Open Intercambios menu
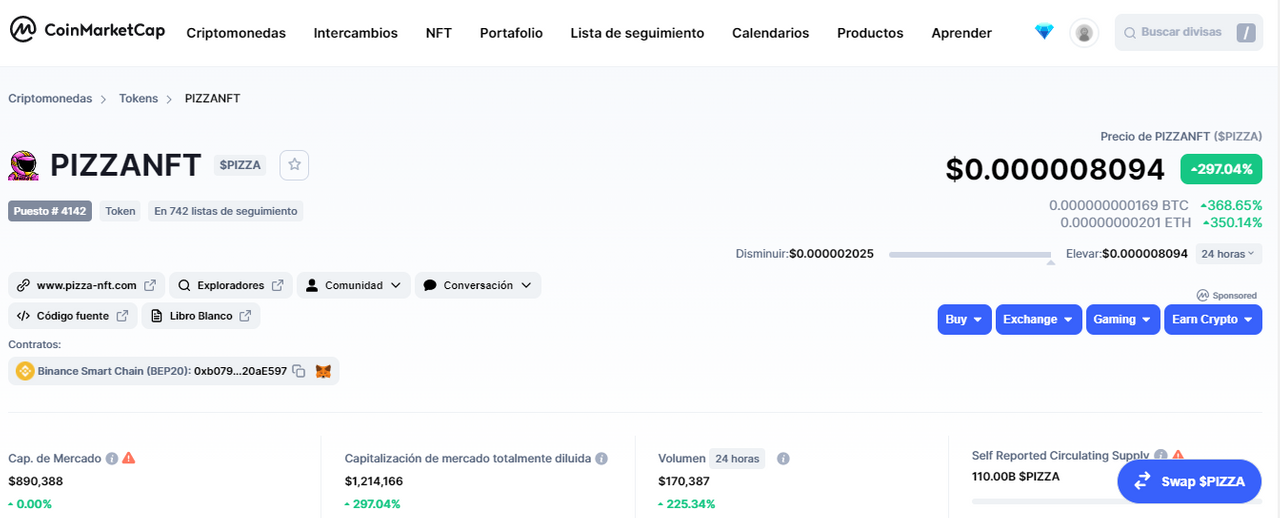This screenshot has height=518, width=1280. tap(355, 33)
